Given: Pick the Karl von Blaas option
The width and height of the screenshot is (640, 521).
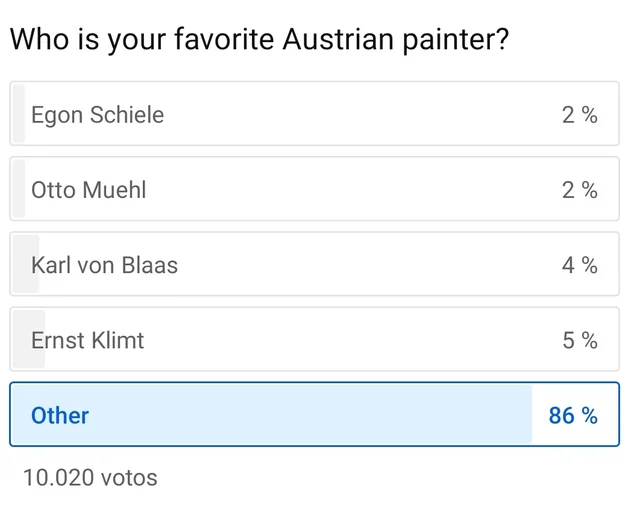Looking at the screenshot, I should (104, 265).
